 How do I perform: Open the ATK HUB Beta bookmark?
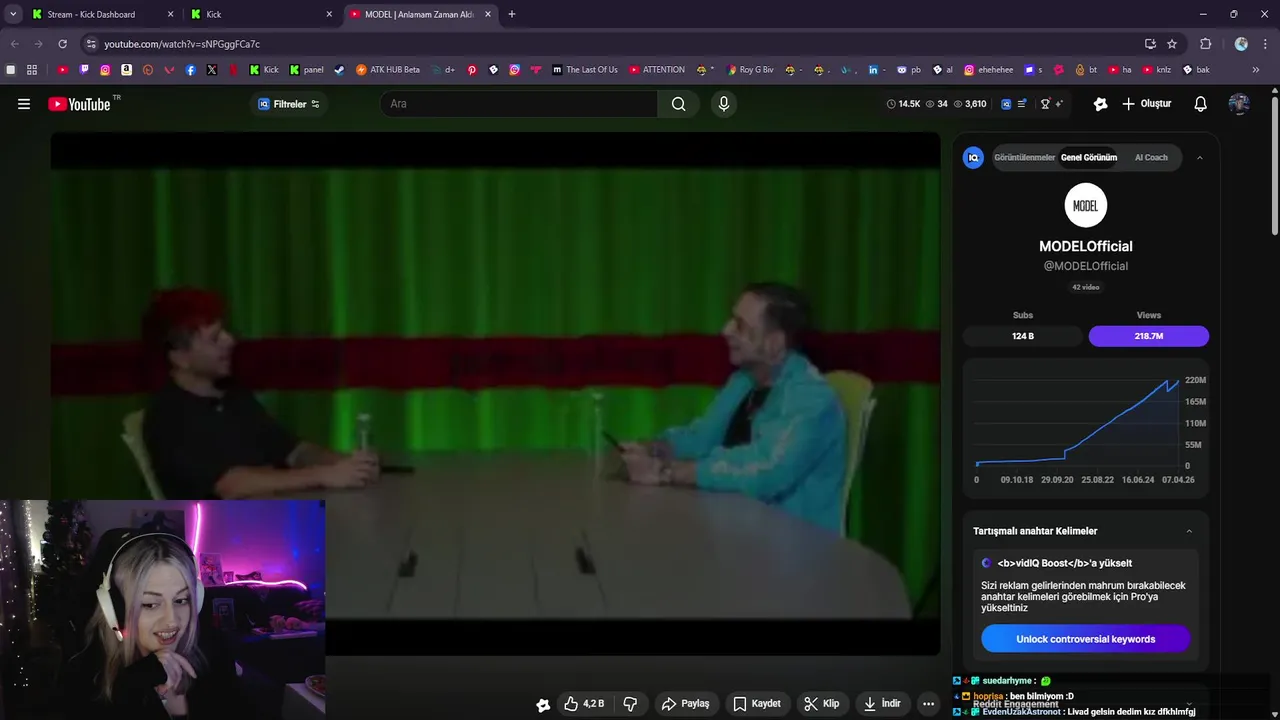388,70
